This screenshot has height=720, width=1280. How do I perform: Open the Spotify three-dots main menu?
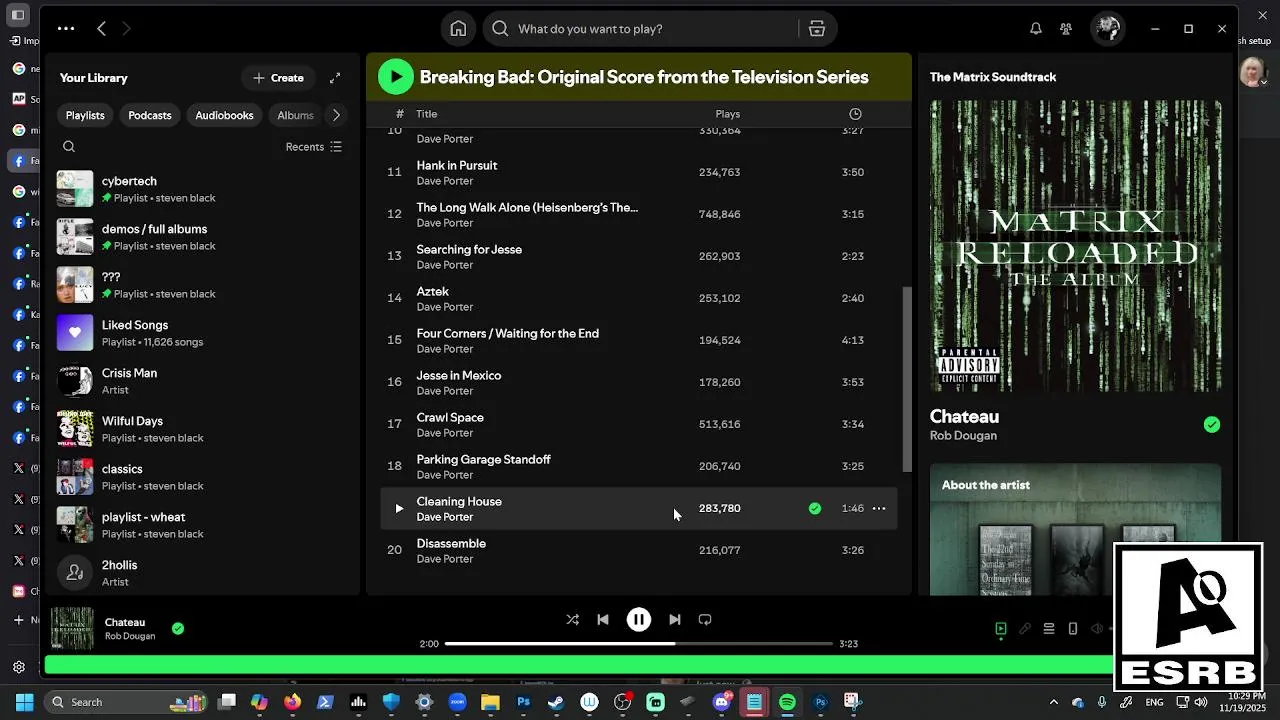pyautogui.click(x=66, y=29)
